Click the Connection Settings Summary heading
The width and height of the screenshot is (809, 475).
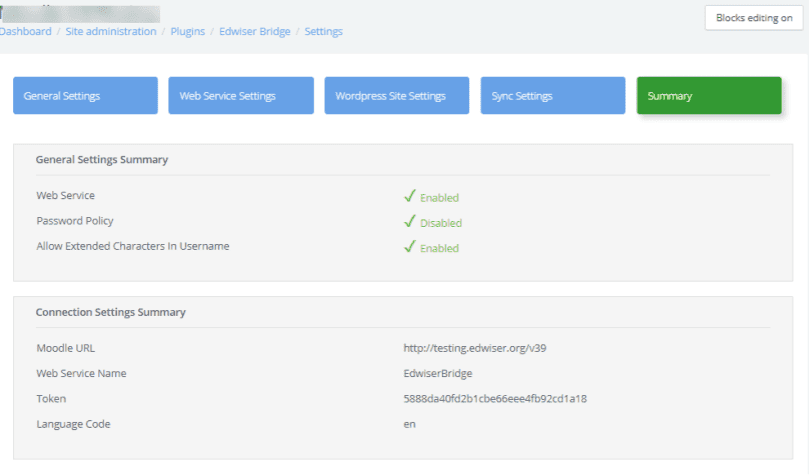tap(110, 312)
